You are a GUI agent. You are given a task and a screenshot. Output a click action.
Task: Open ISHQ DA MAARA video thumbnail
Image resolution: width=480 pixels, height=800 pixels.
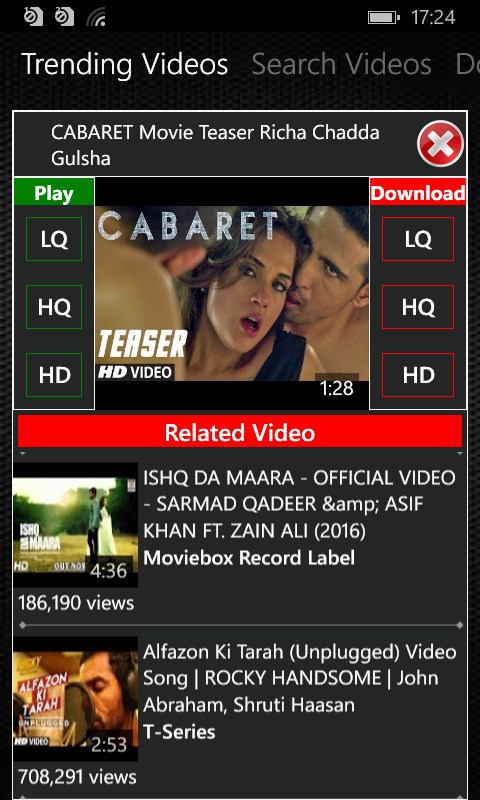click(75, 525)
